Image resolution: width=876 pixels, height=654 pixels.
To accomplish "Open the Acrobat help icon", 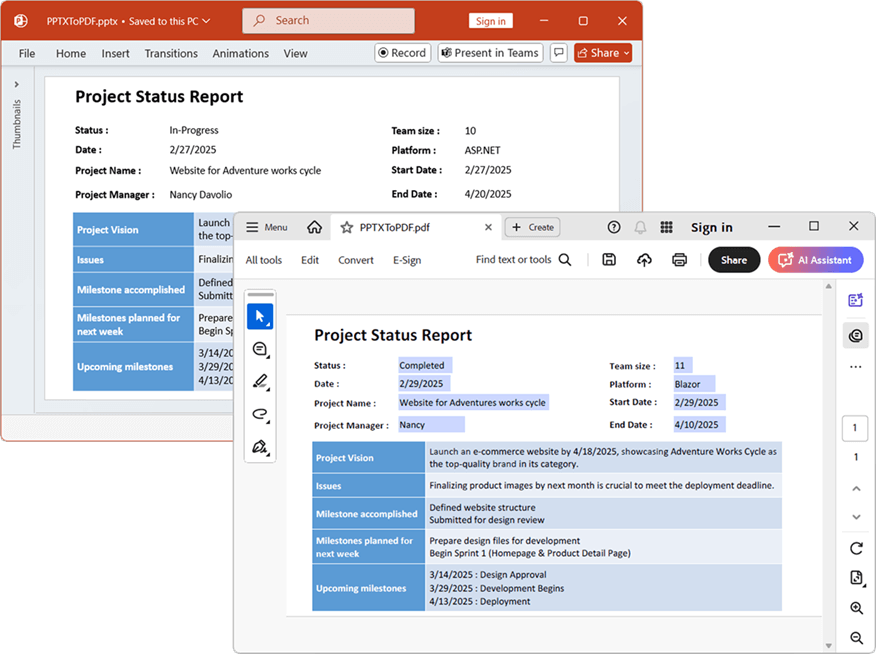I will [613, 227].
